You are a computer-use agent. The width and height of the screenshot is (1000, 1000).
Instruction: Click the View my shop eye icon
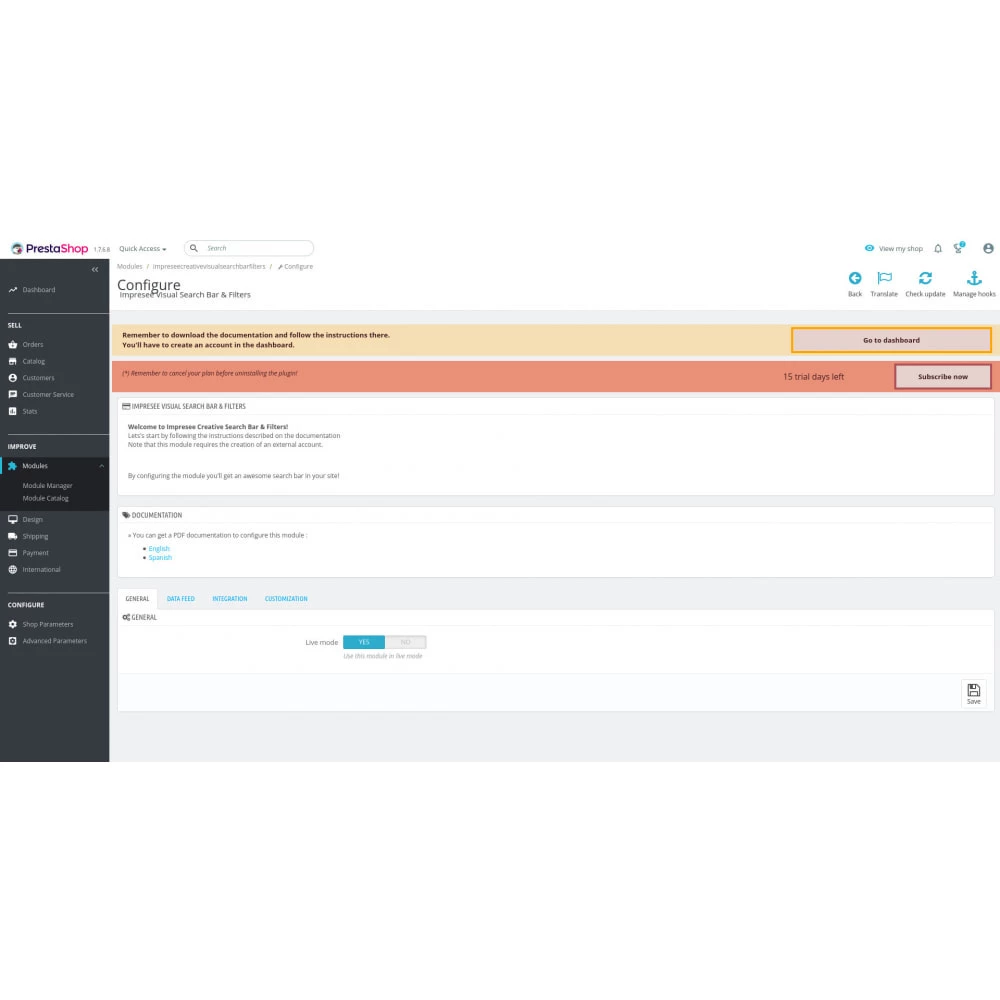[x=869, y=248]
